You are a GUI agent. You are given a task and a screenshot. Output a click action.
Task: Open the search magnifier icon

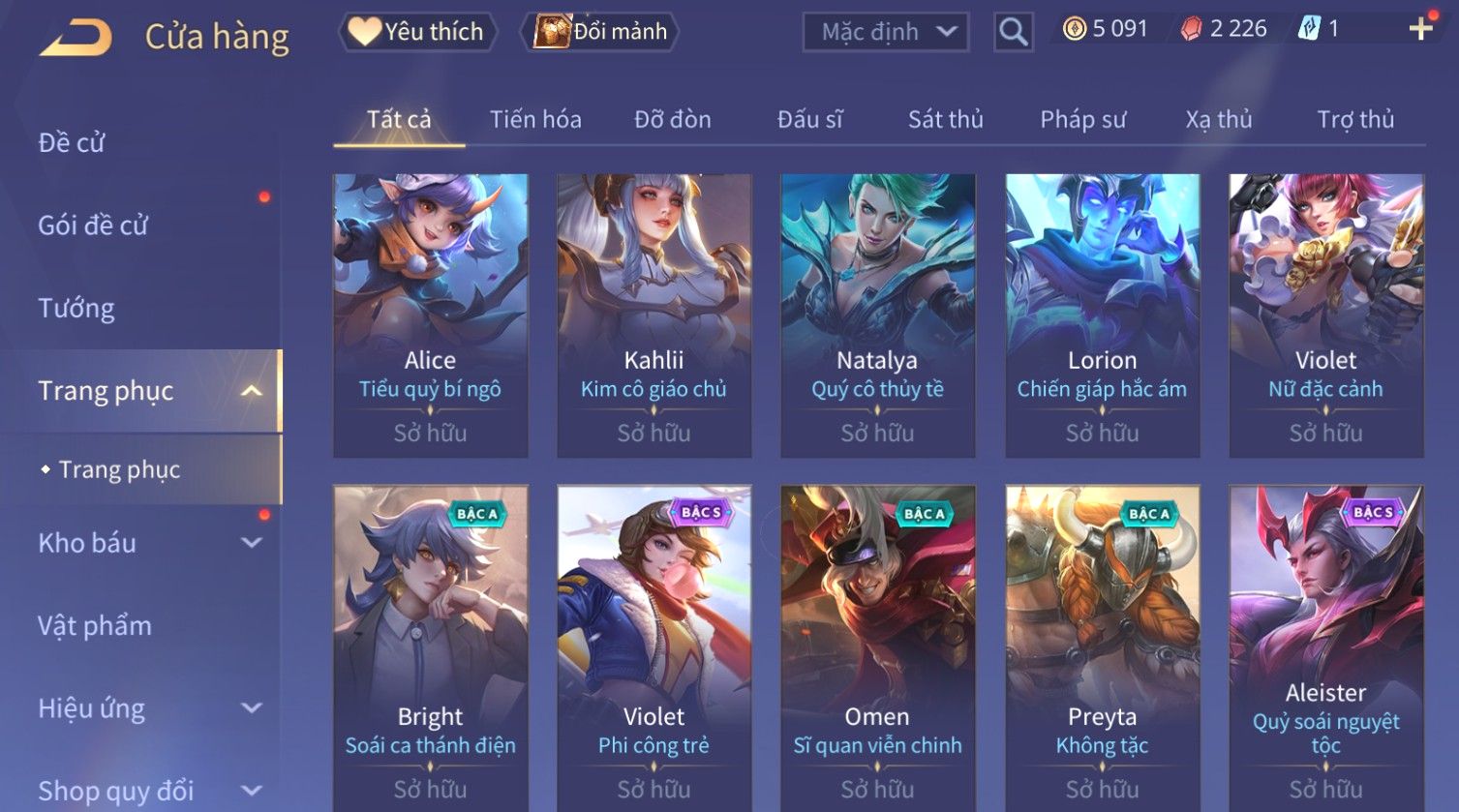1013,32
